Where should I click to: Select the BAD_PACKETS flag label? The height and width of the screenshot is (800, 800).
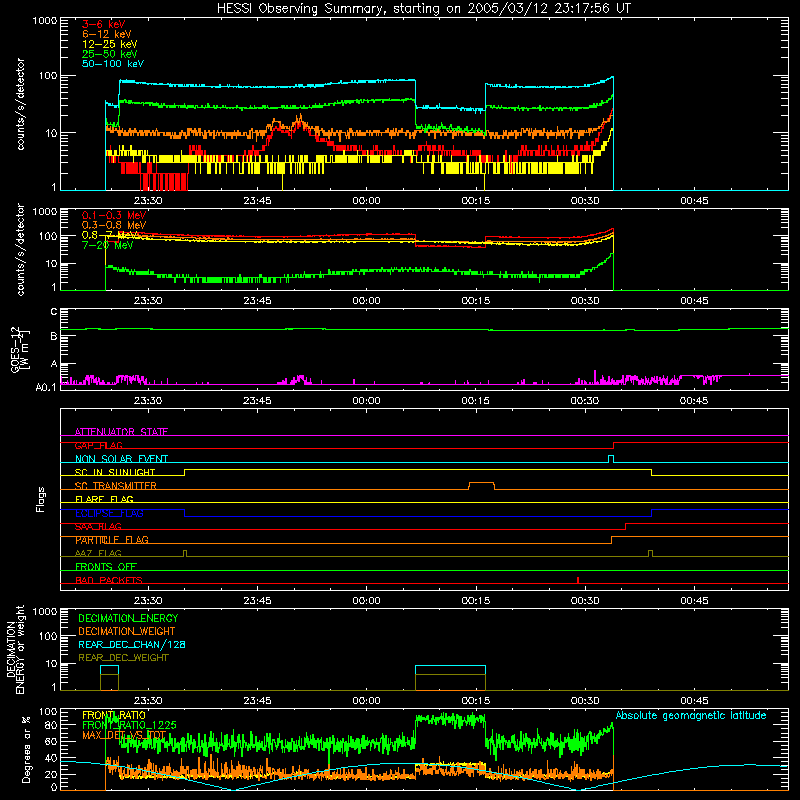click(x=109, y=580)
